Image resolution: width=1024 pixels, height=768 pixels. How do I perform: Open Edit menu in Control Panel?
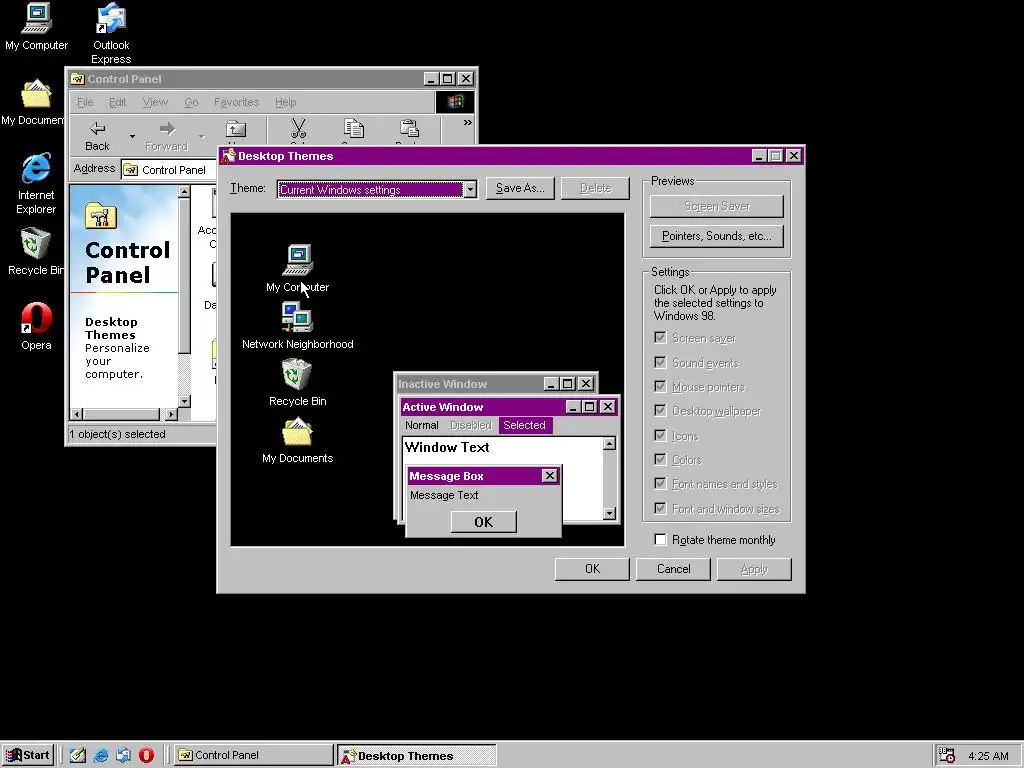point(118,103)
